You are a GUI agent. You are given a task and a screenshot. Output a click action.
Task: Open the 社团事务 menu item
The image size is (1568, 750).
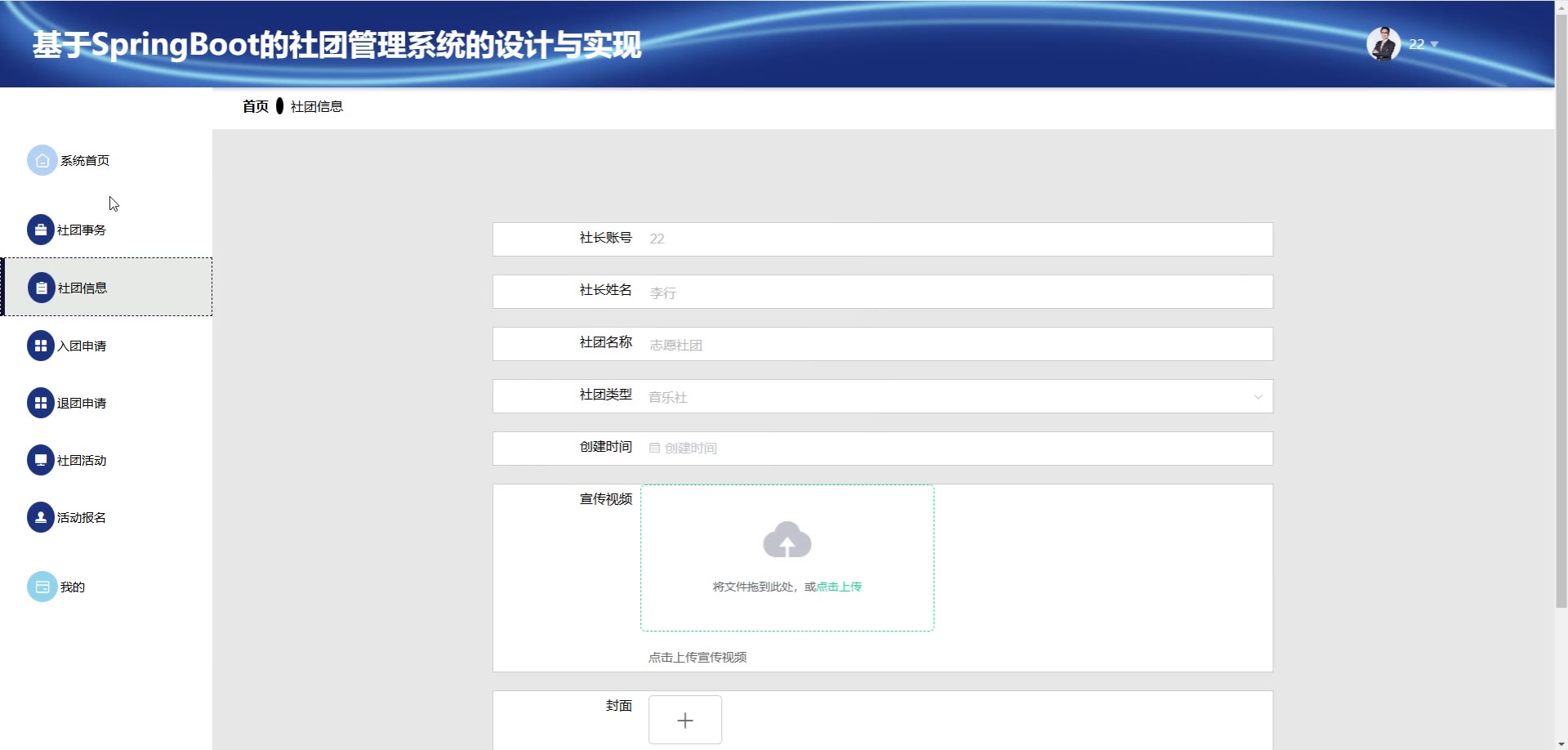pos(106,230)
